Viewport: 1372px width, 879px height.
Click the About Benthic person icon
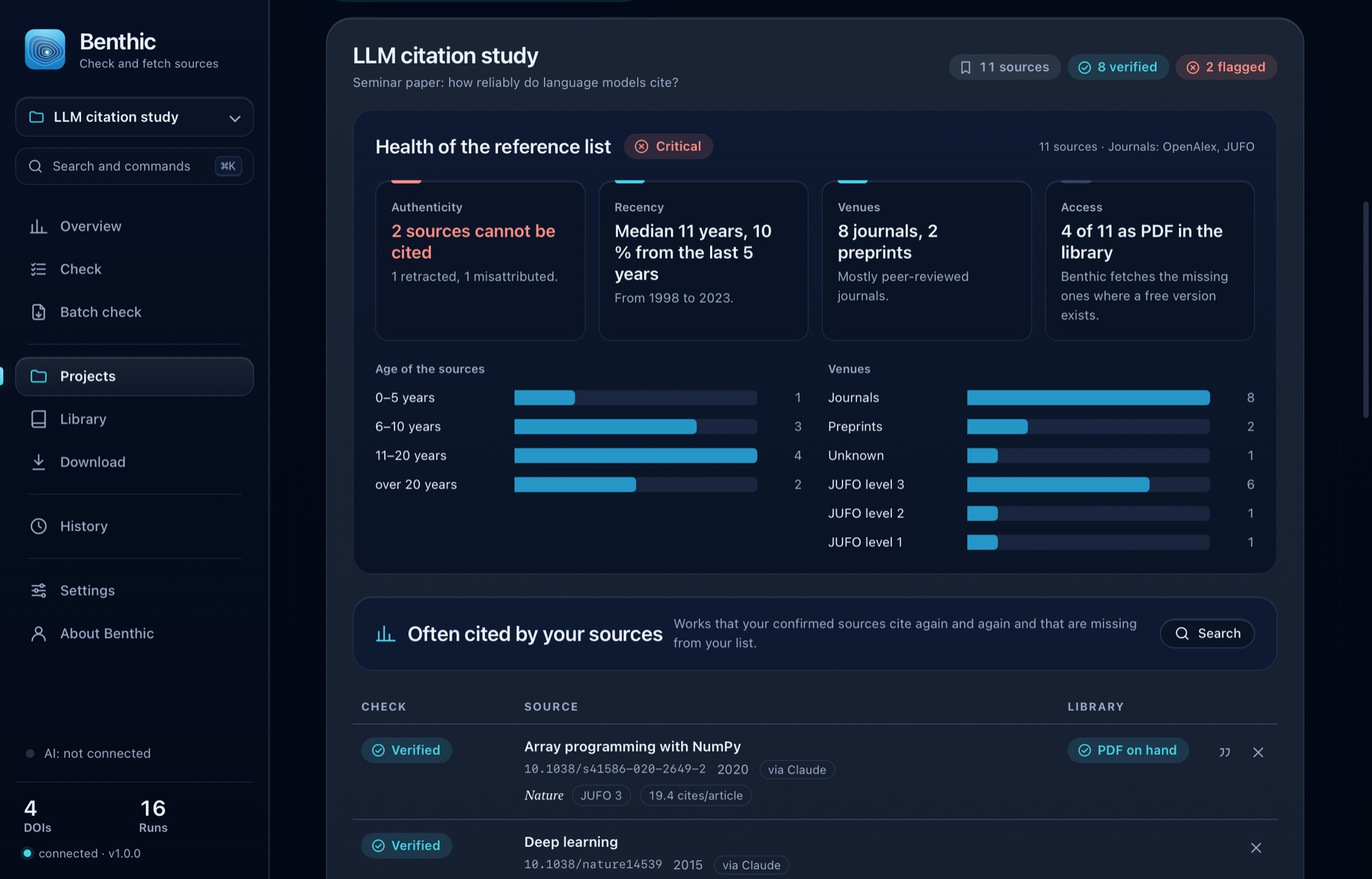pos(38,633)
